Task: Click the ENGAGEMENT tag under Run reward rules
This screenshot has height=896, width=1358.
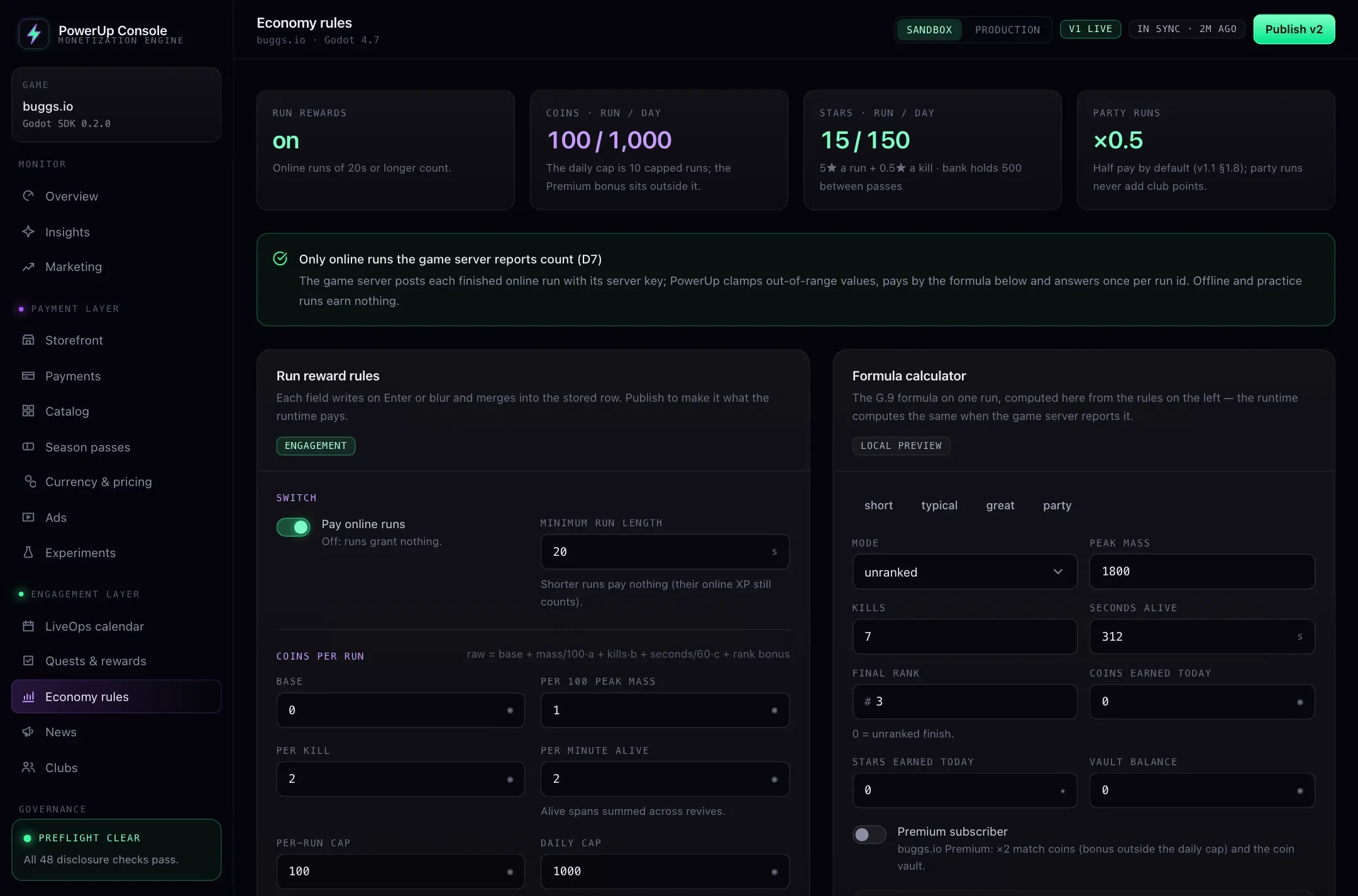Action: pos(316,446)
